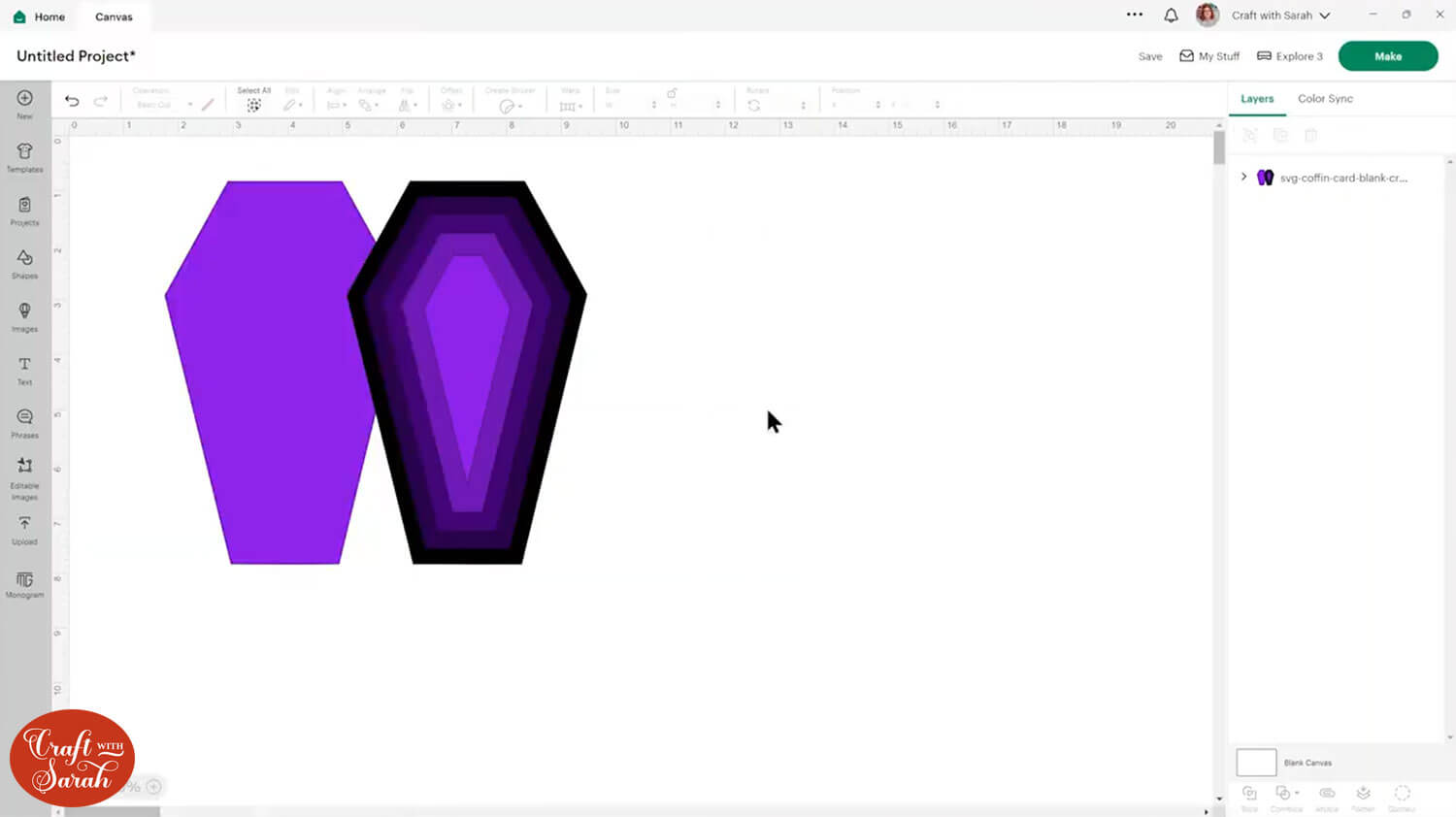This screenshot has height=817, width=1456.
Task: Open the Flip dropdown
Action: (408, 105)
